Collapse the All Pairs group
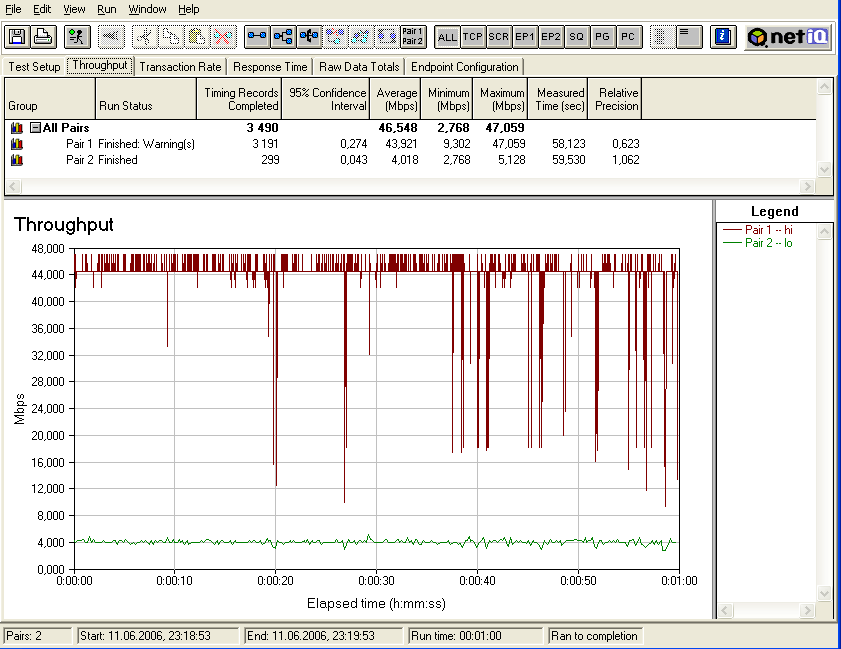 point(35,128)
